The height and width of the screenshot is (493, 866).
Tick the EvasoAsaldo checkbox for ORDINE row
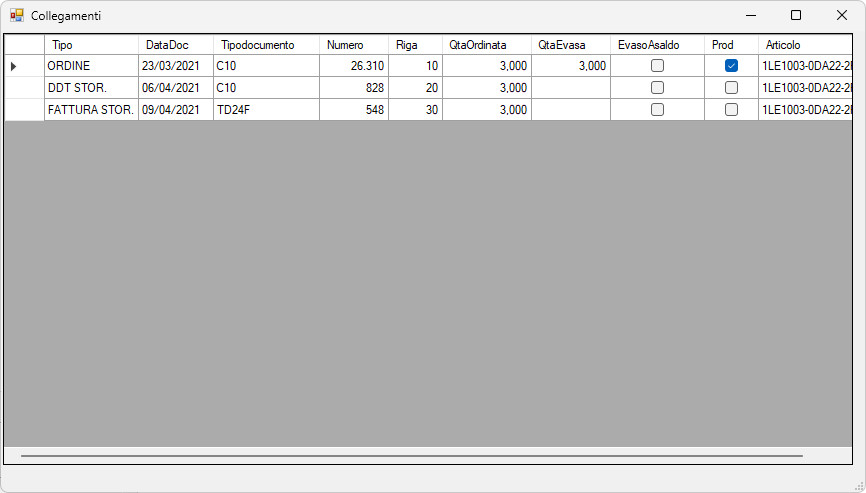pos(657,66)
